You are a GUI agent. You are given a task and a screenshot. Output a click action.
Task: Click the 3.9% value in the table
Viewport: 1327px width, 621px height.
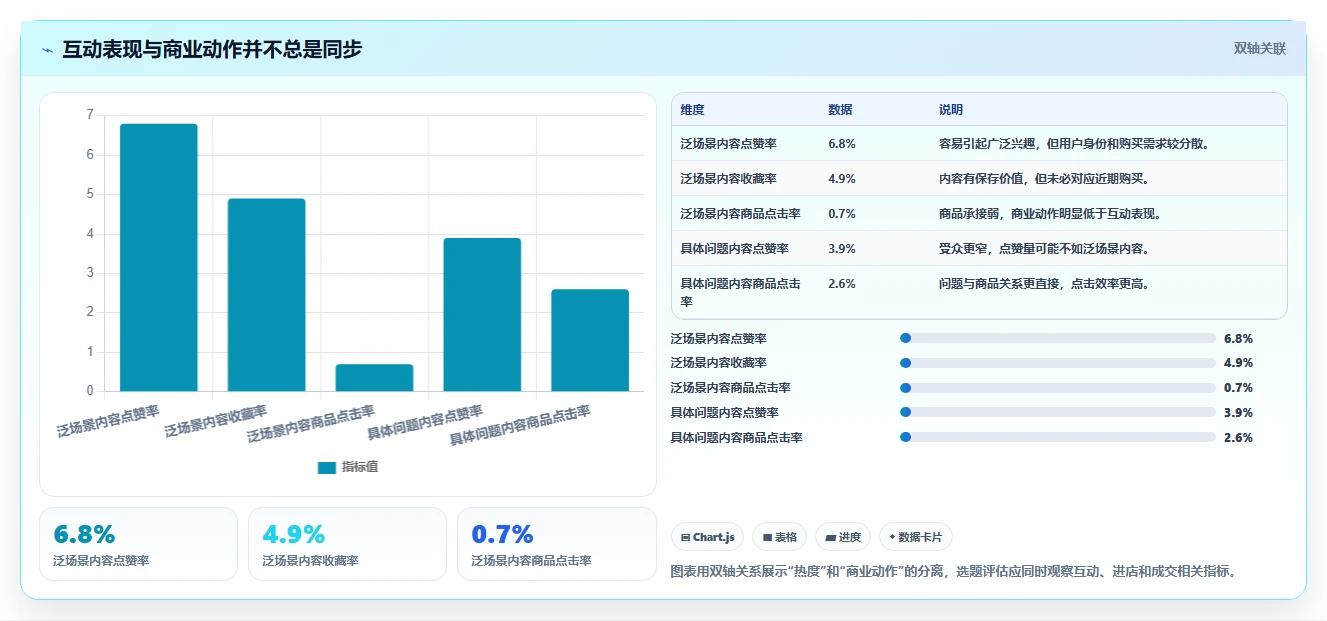tap(842, 249)
